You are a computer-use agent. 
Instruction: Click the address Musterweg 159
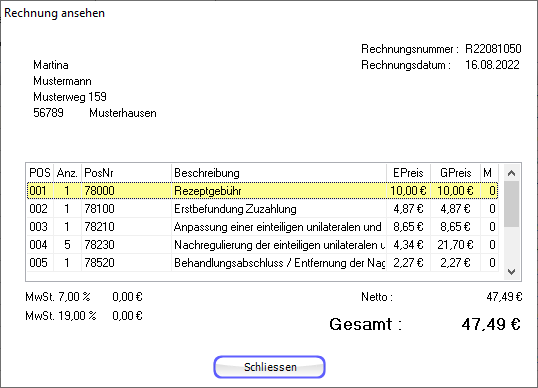70,97
